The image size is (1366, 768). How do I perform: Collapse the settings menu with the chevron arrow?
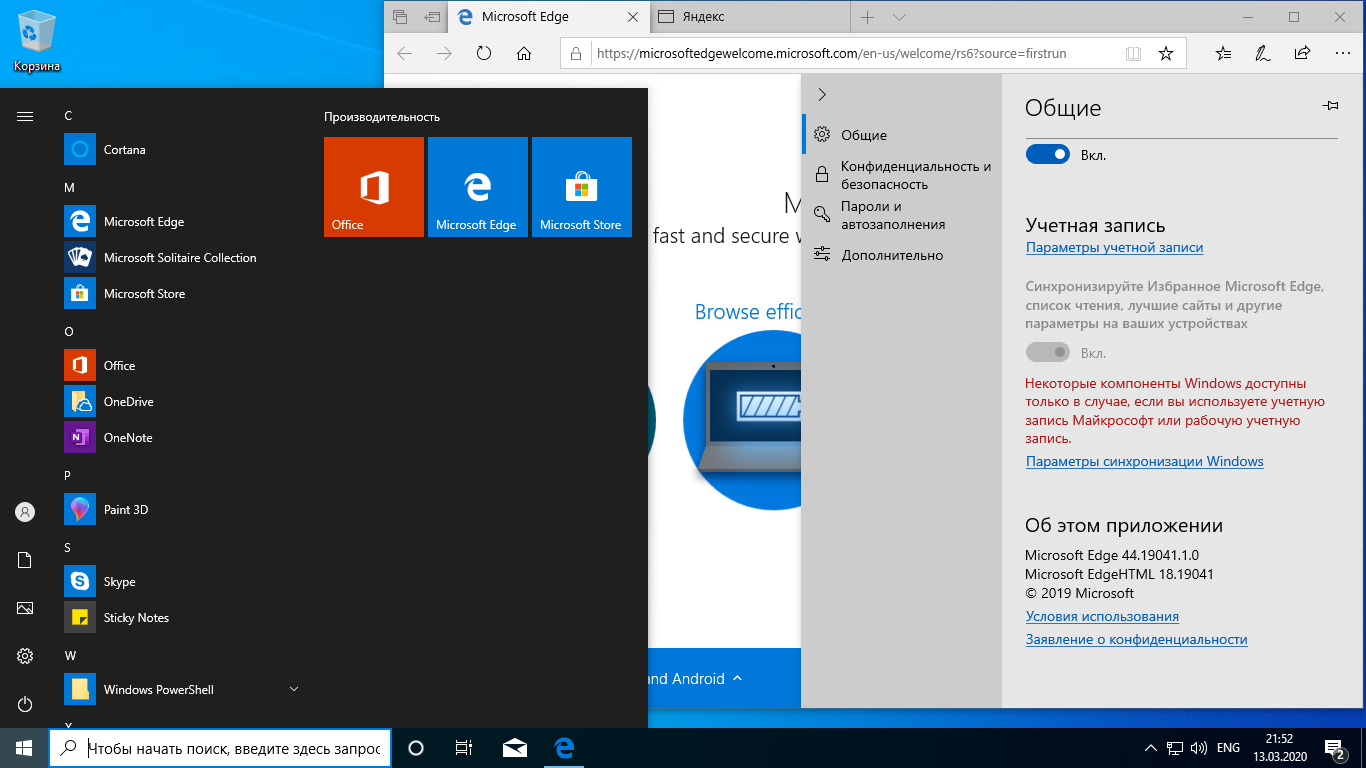click(822, 95)
